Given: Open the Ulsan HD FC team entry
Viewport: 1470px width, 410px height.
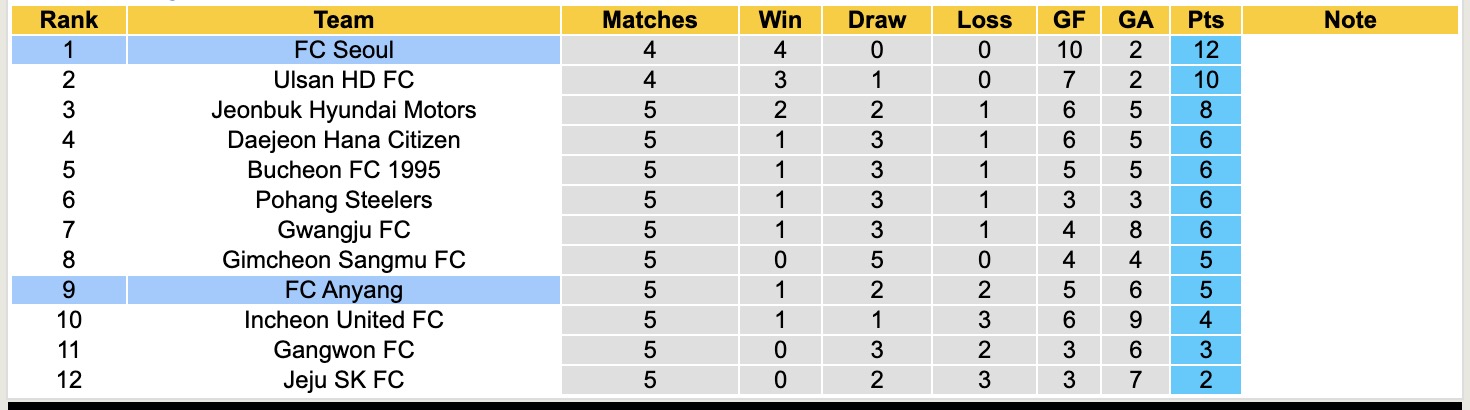Looking at the screenshot, I should [344, 80].
